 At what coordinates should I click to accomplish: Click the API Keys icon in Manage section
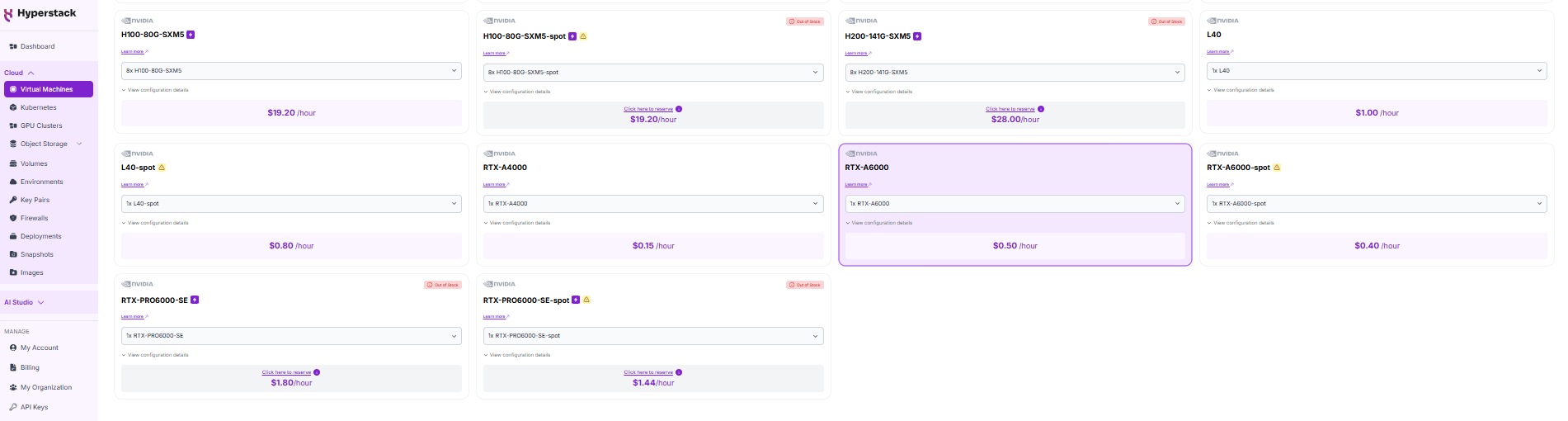tap(13, 407)
